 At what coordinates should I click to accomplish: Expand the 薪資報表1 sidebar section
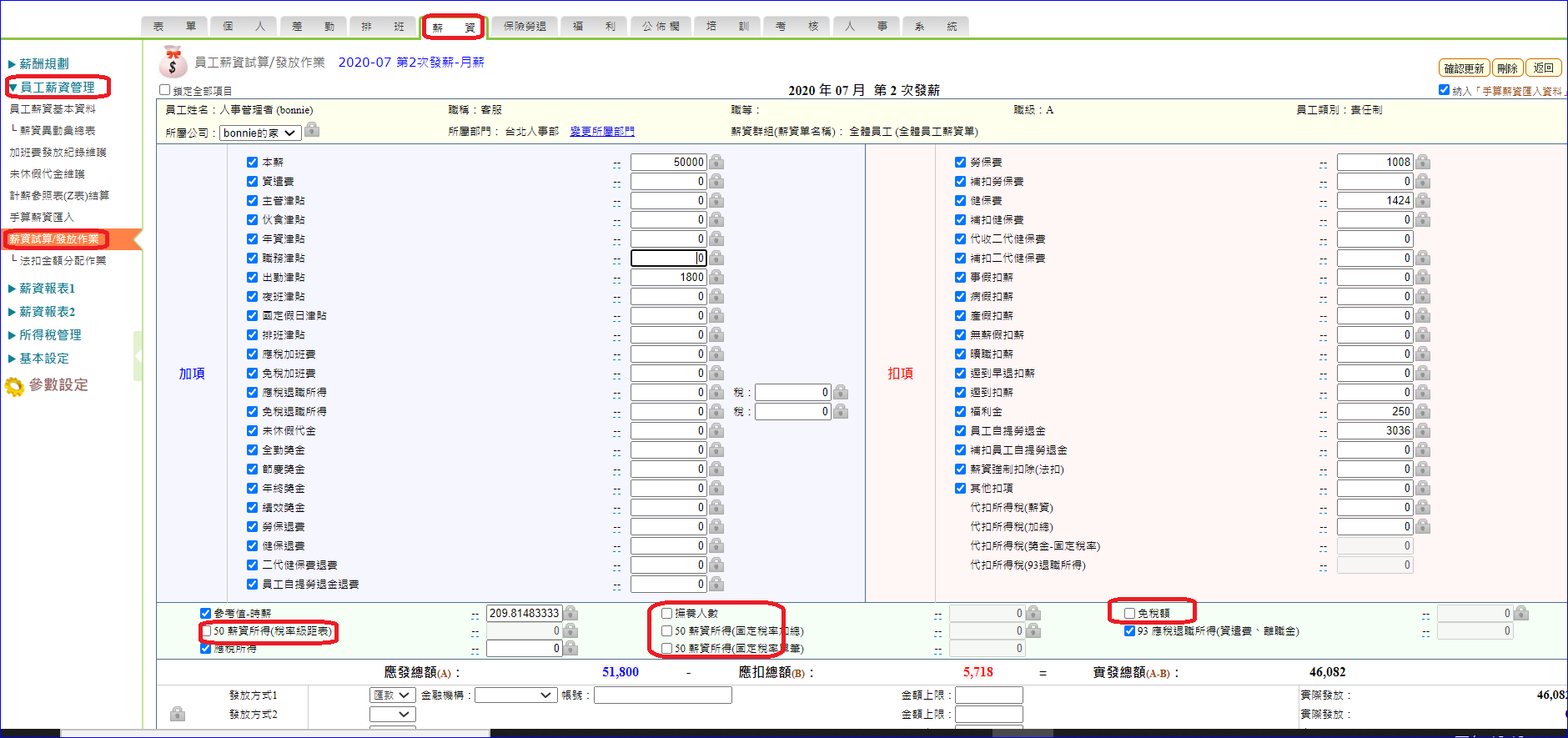(x=47, y=289)
